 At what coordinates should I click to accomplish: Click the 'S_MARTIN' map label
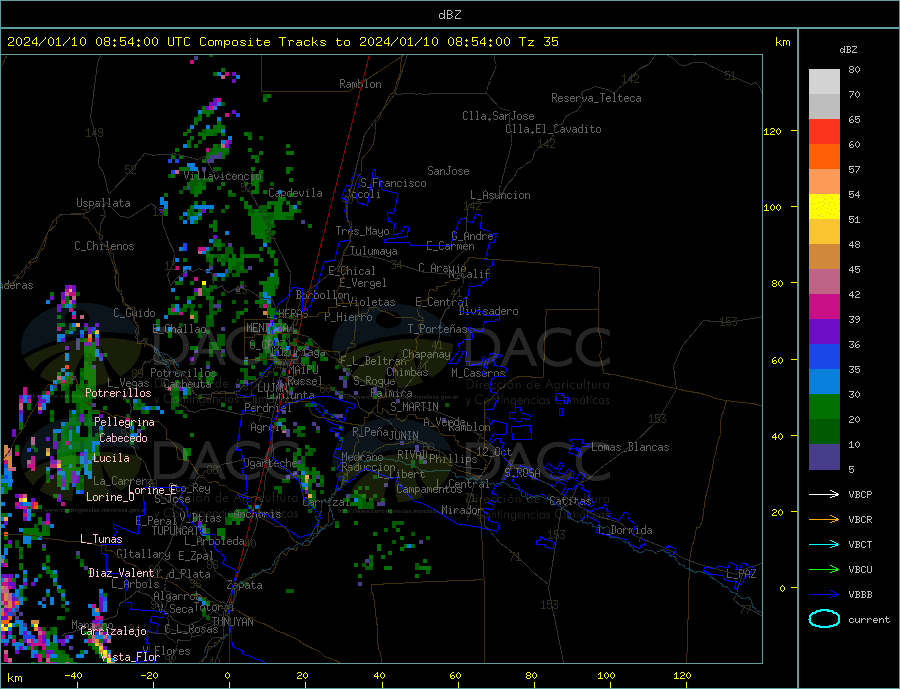click(414, 407)
